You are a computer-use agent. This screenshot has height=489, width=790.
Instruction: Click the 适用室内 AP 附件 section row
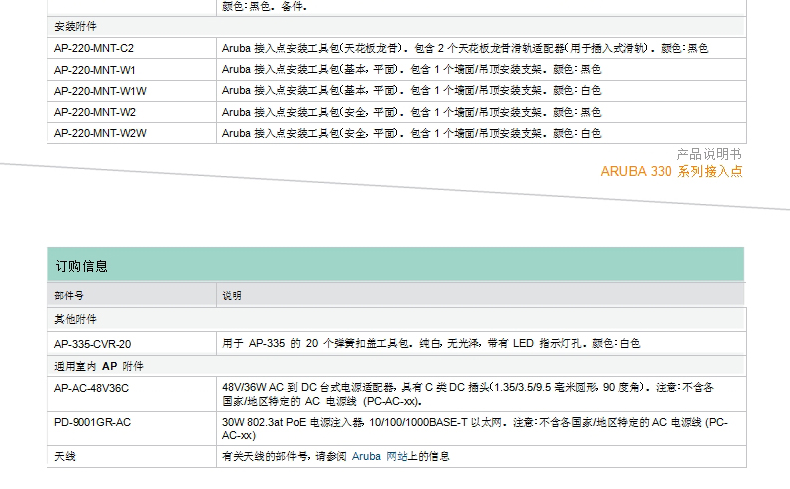(397, 366)
